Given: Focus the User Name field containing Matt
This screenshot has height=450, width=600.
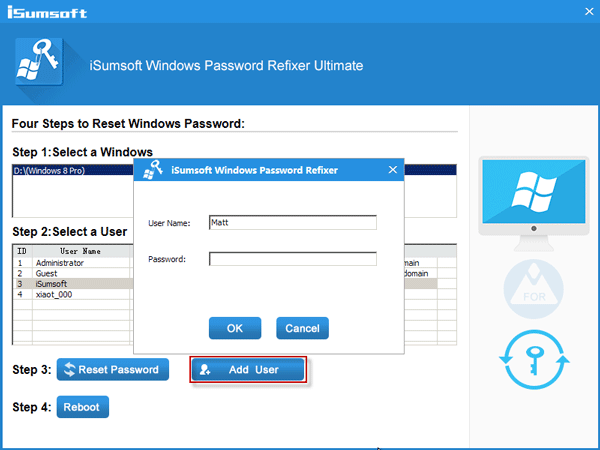Looking at the screenshot, I should point(293,223).
